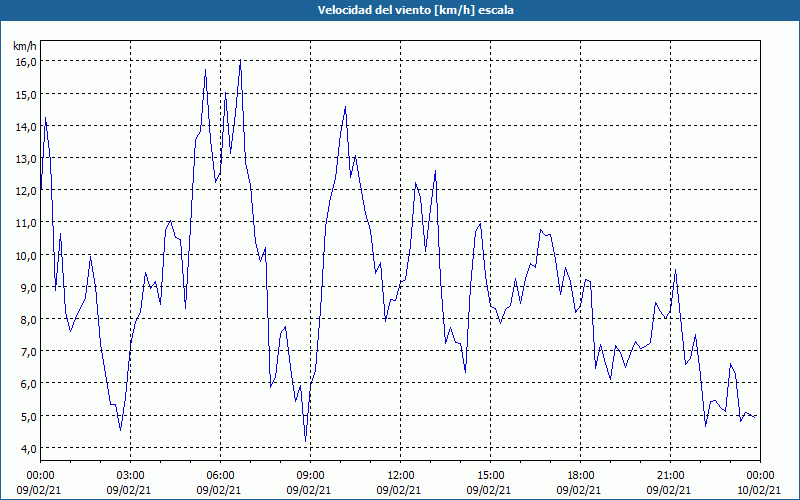Select the 9,0 y-axis tick label

coord(28,288)
